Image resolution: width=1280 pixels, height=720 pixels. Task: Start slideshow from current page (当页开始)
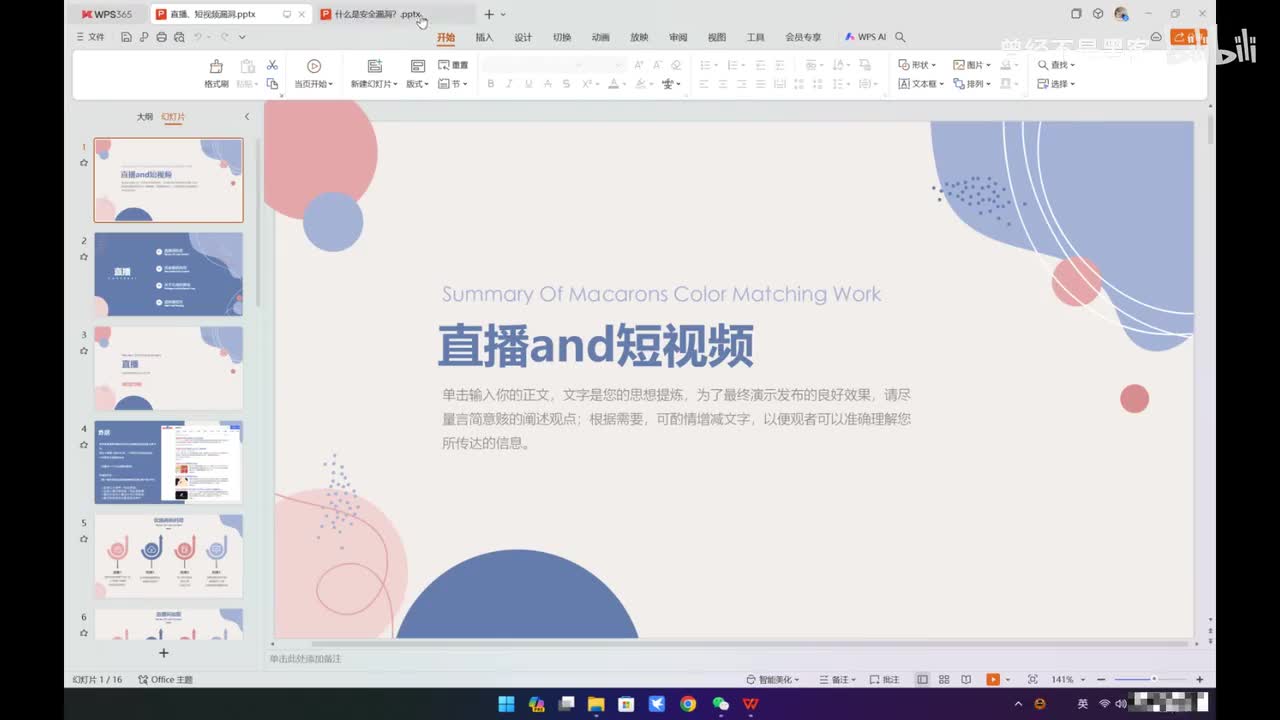(313, 74)
